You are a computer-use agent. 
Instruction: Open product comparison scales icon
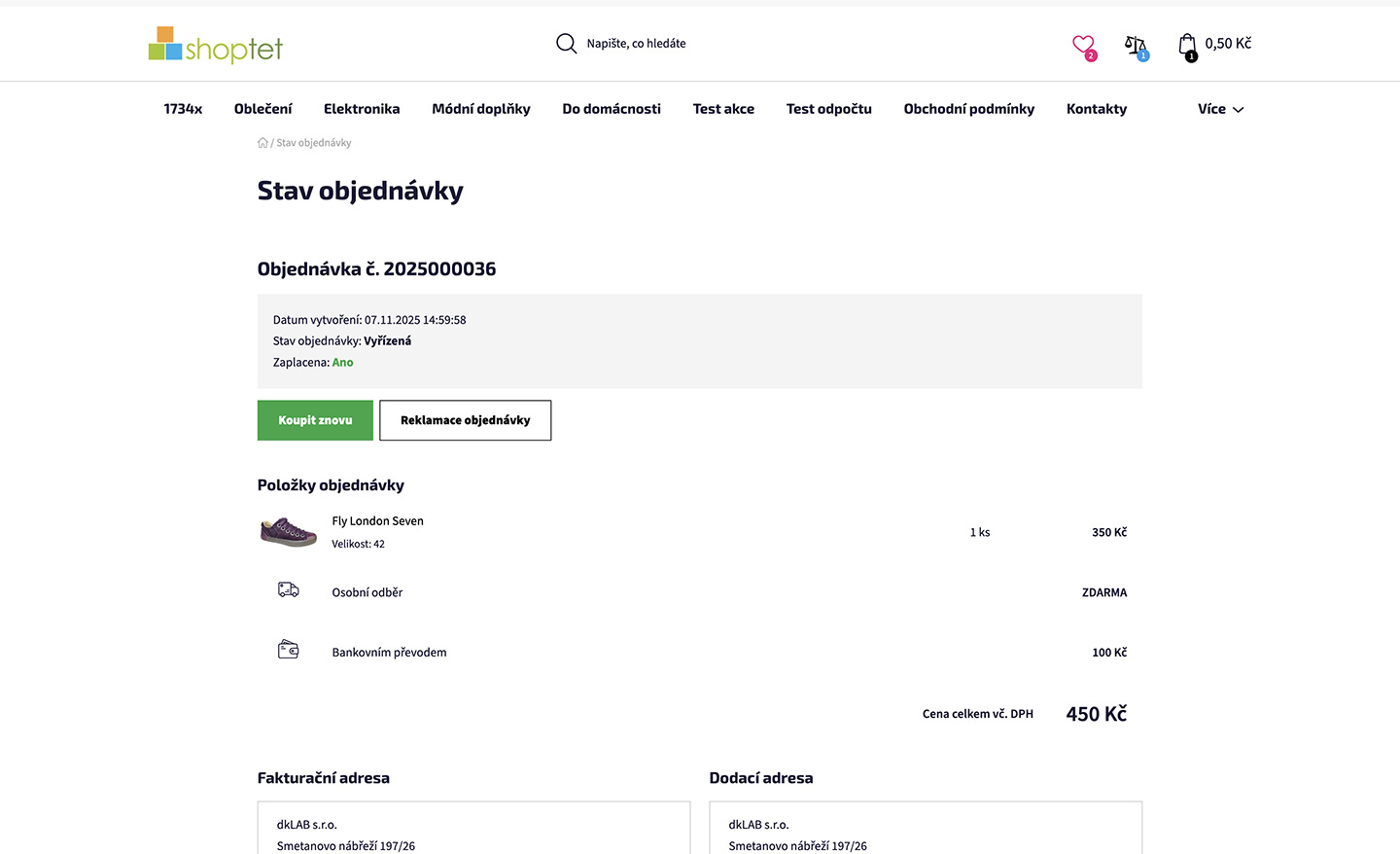1135,45
